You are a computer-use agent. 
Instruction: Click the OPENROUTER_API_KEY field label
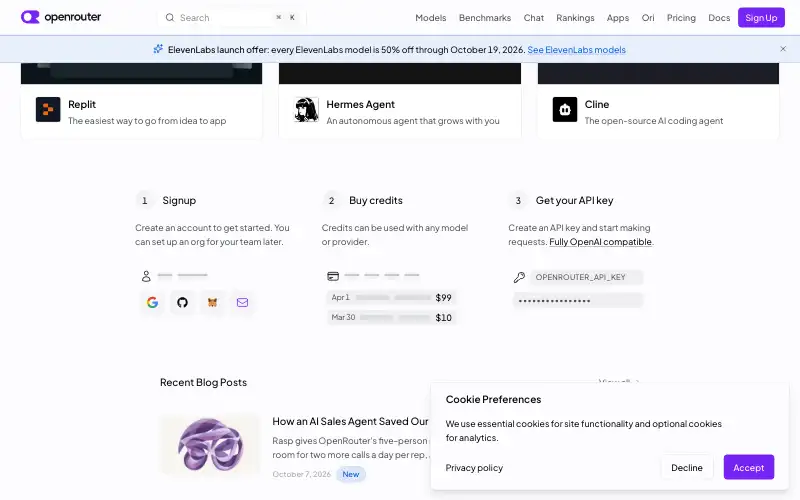point(581,277)
